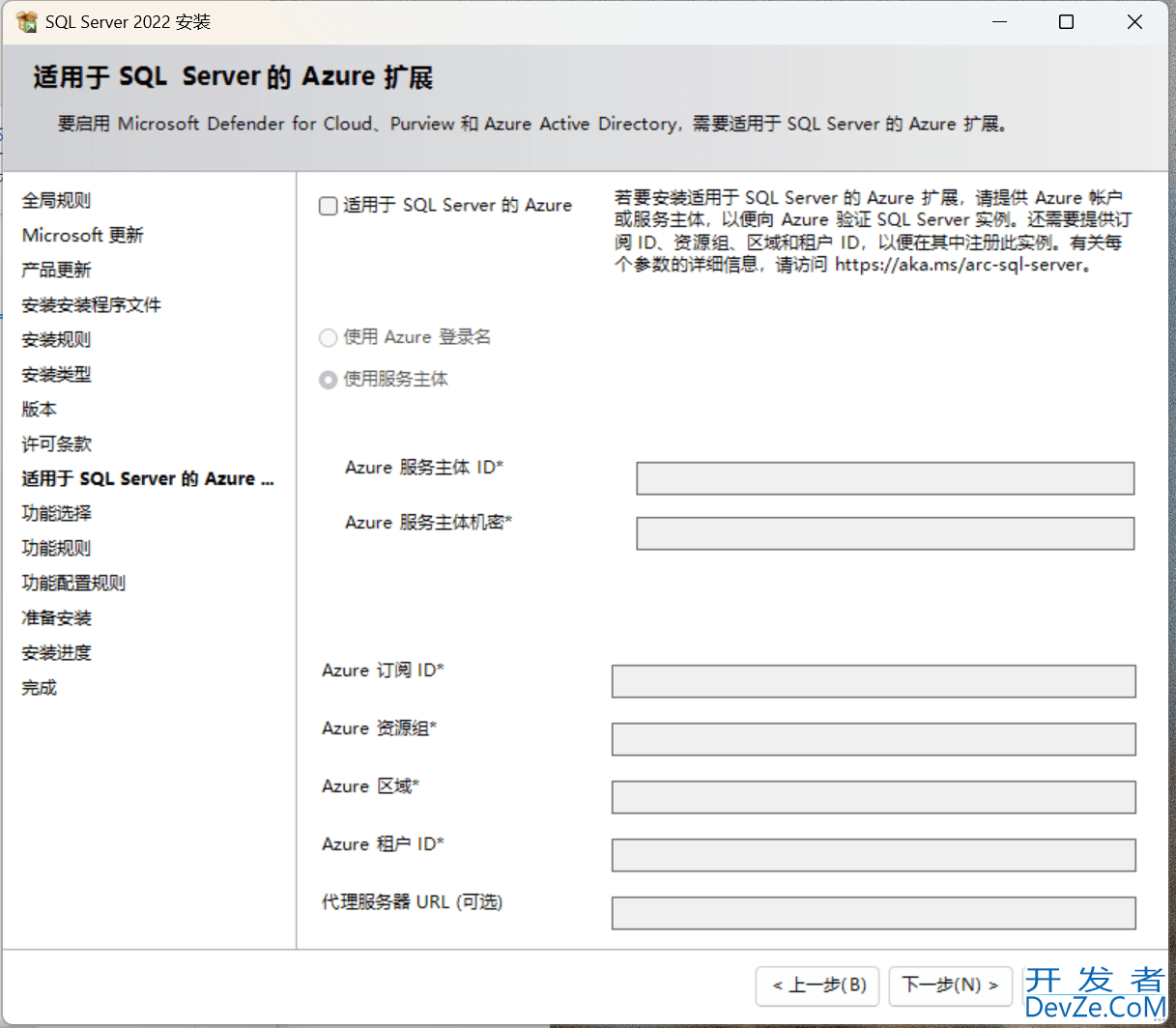Select the 功能规则 step in sidebar
Viewport: 1176px width, 1028px height.
56,549
